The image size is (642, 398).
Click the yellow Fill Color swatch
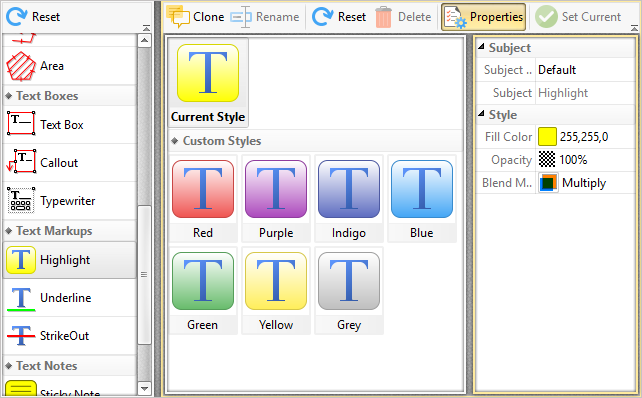click(547, 137)
